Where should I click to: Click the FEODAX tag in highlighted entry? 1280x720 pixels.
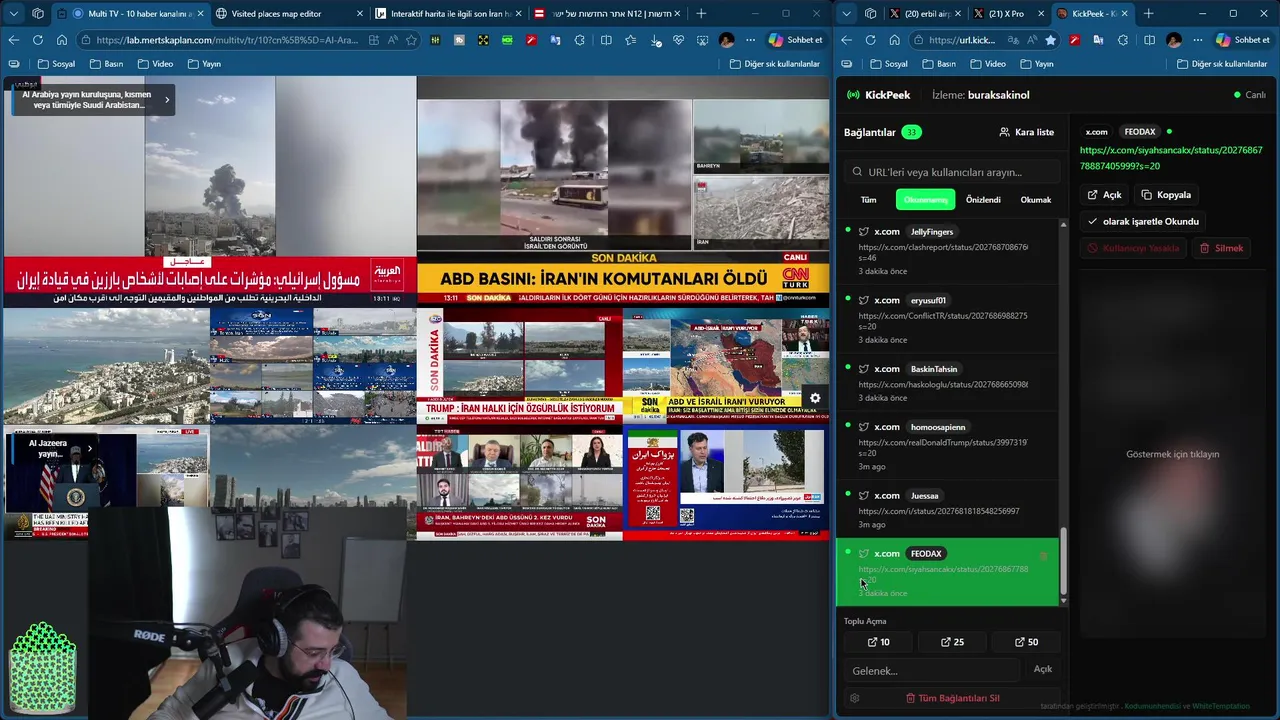[926, 553]
